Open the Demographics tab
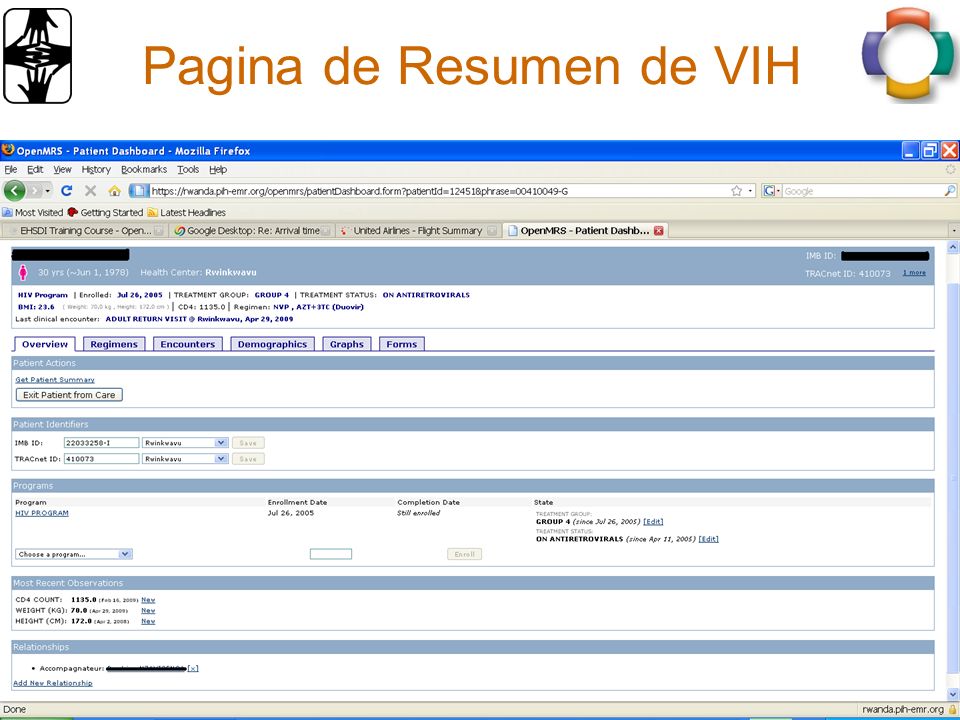The height and width of the screenshot is (720, 960). (272, 344)
